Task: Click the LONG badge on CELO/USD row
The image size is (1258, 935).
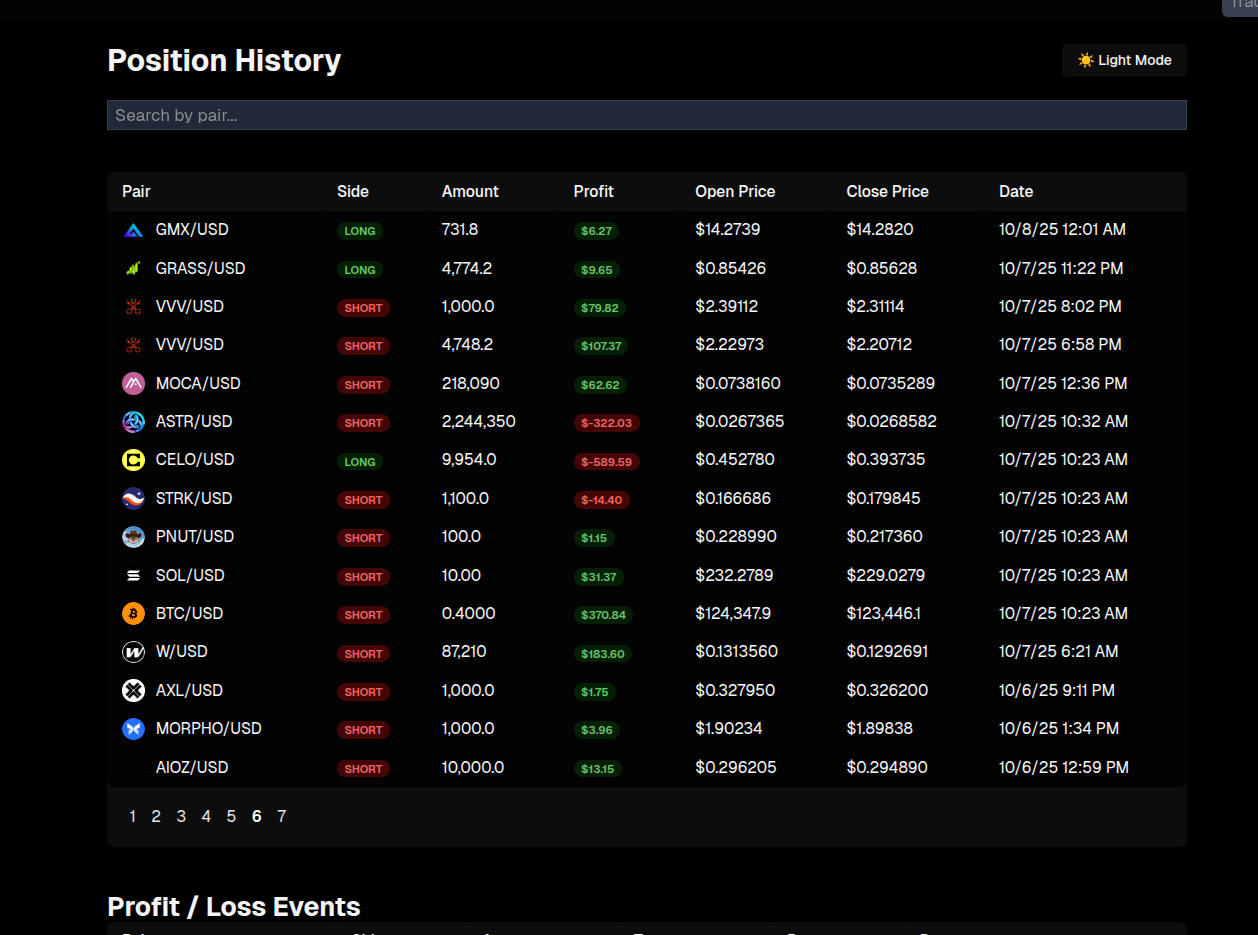Action: pyautogui.click(x=360, y=462)
